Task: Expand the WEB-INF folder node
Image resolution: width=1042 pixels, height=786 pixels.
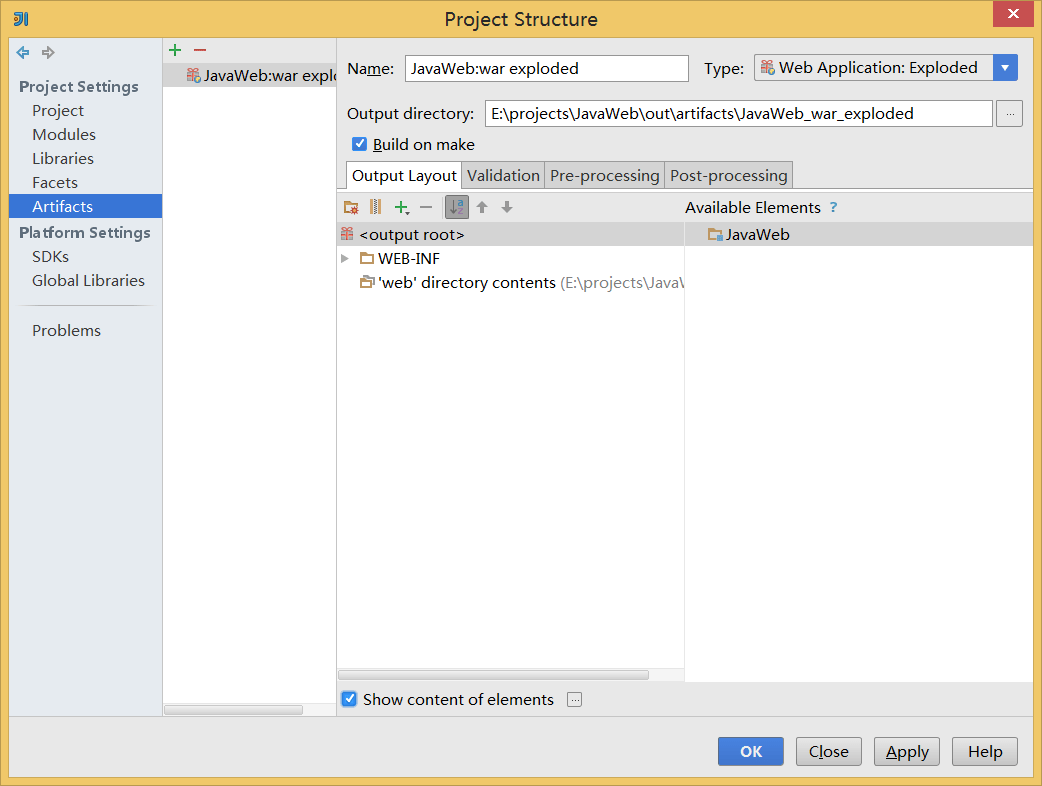Action: (345, 258)
